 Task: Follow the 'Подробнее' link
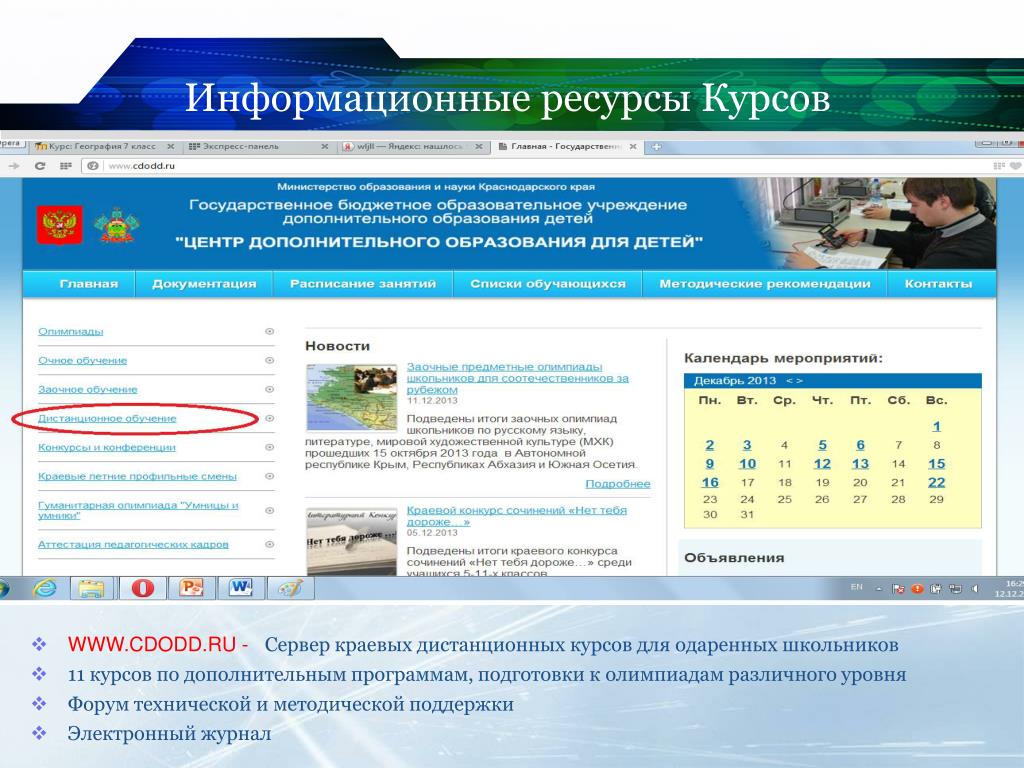(618, 484)
